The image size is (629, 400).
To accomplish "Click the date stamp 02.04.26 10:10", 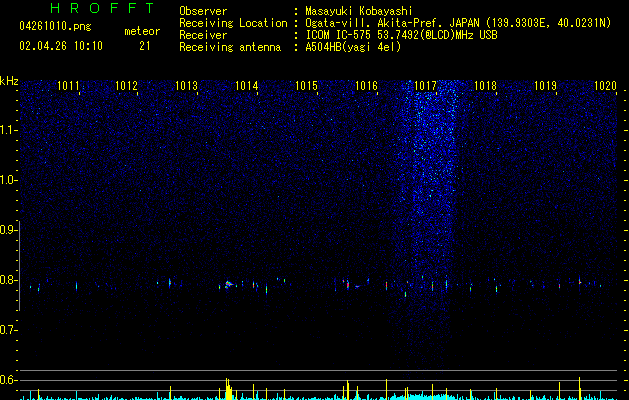I will (61, 46).
